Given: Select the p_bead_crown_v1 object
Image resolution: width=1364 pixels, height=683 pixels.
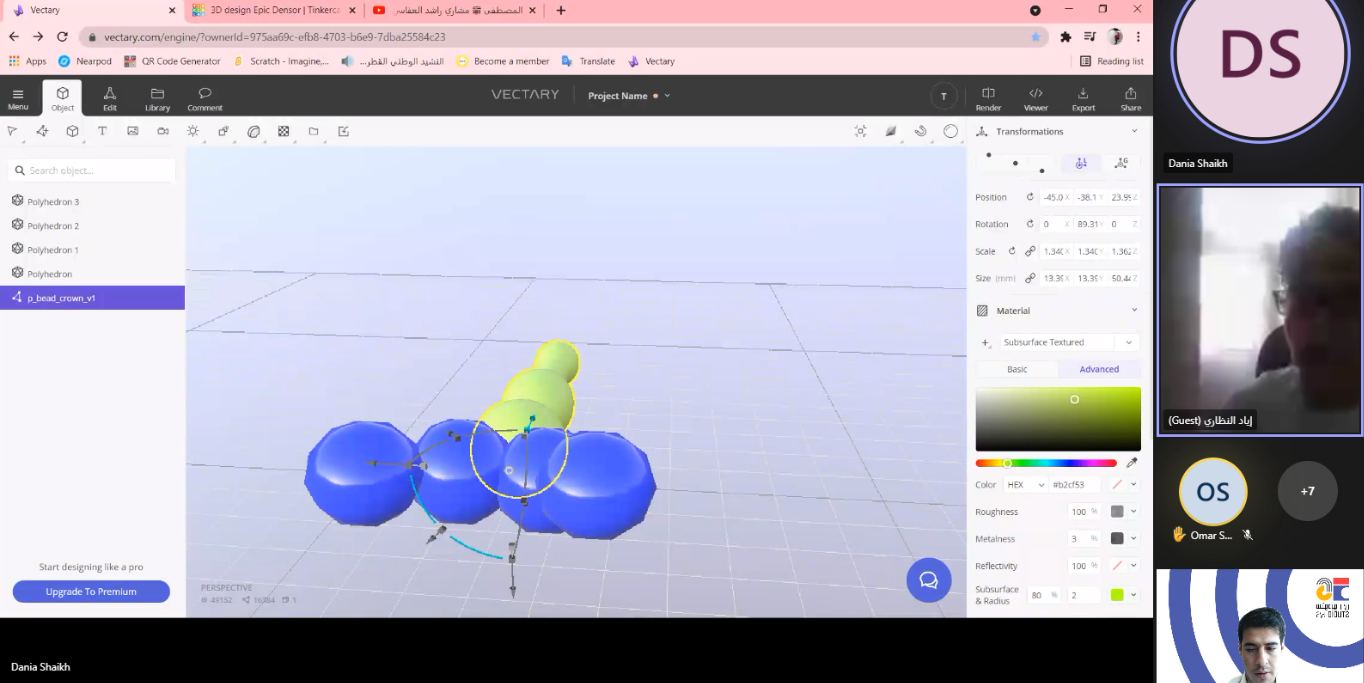Looking at the screenshot, I should tap(92, 298).
